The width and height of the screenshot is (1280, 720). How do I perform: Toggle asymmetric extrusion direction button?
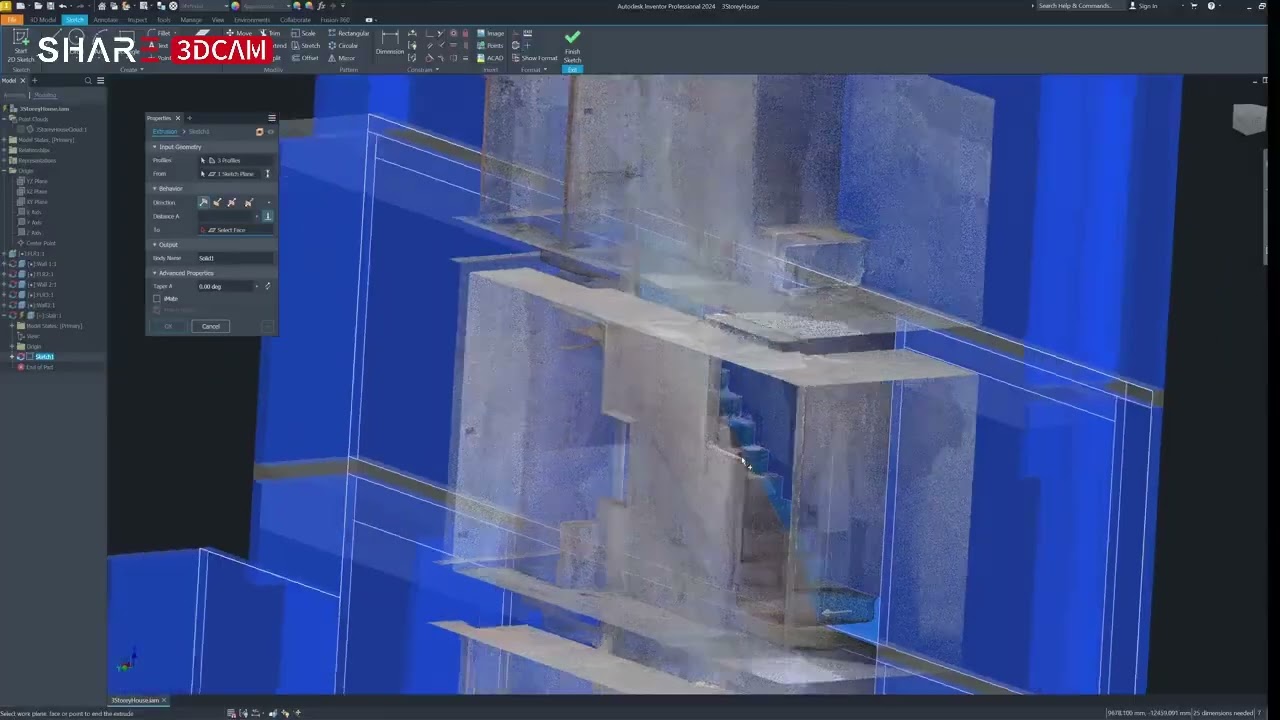[x=248, y=202]
